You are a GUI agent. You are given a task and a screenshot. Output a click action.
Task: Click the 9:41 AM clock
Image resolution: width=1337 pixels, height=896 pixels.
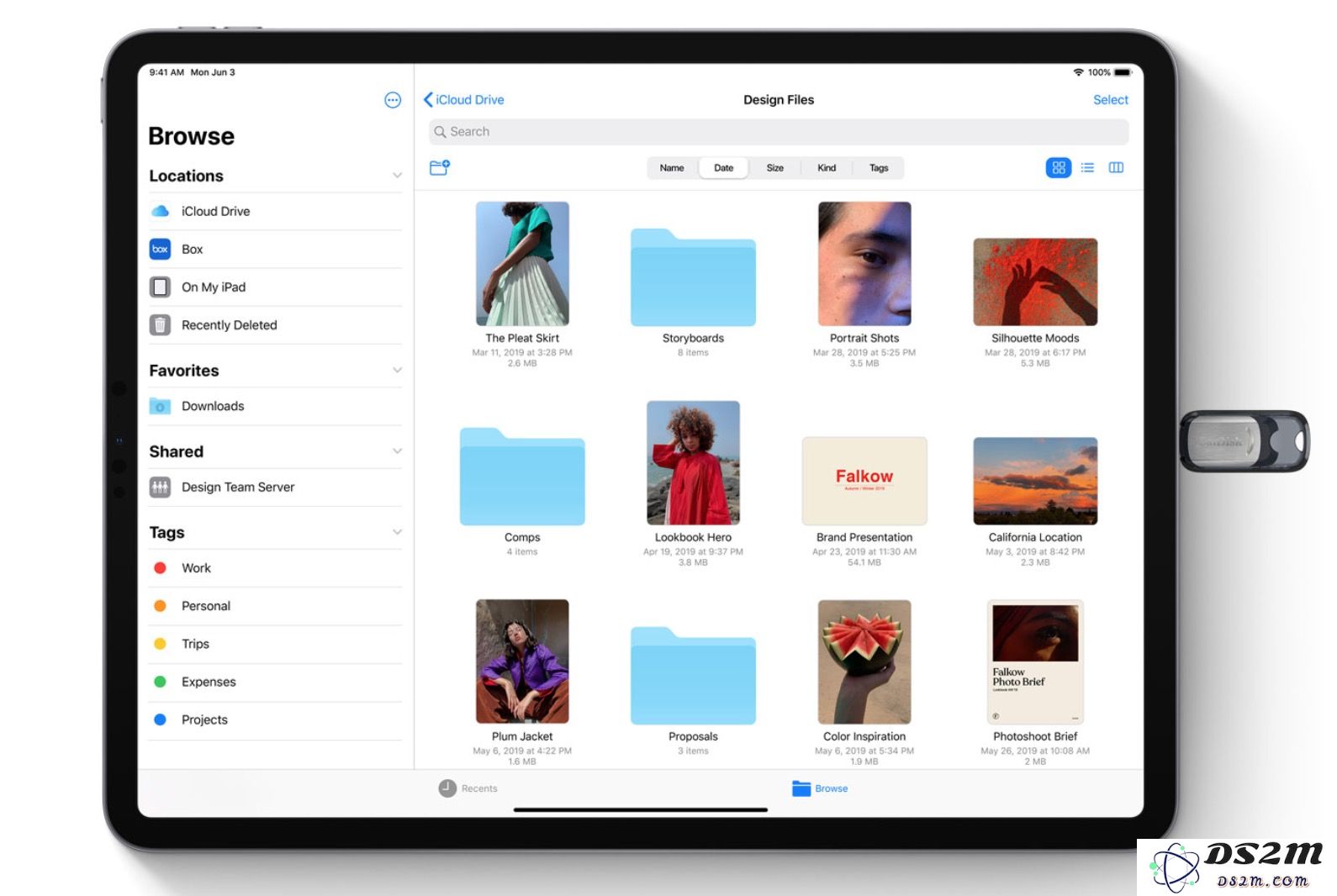(x=166, y=72)
